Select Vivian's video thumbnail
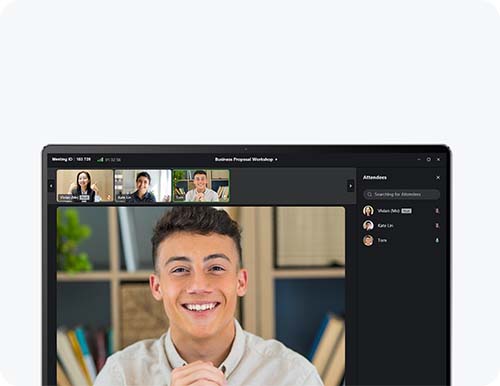 [85, 186]
